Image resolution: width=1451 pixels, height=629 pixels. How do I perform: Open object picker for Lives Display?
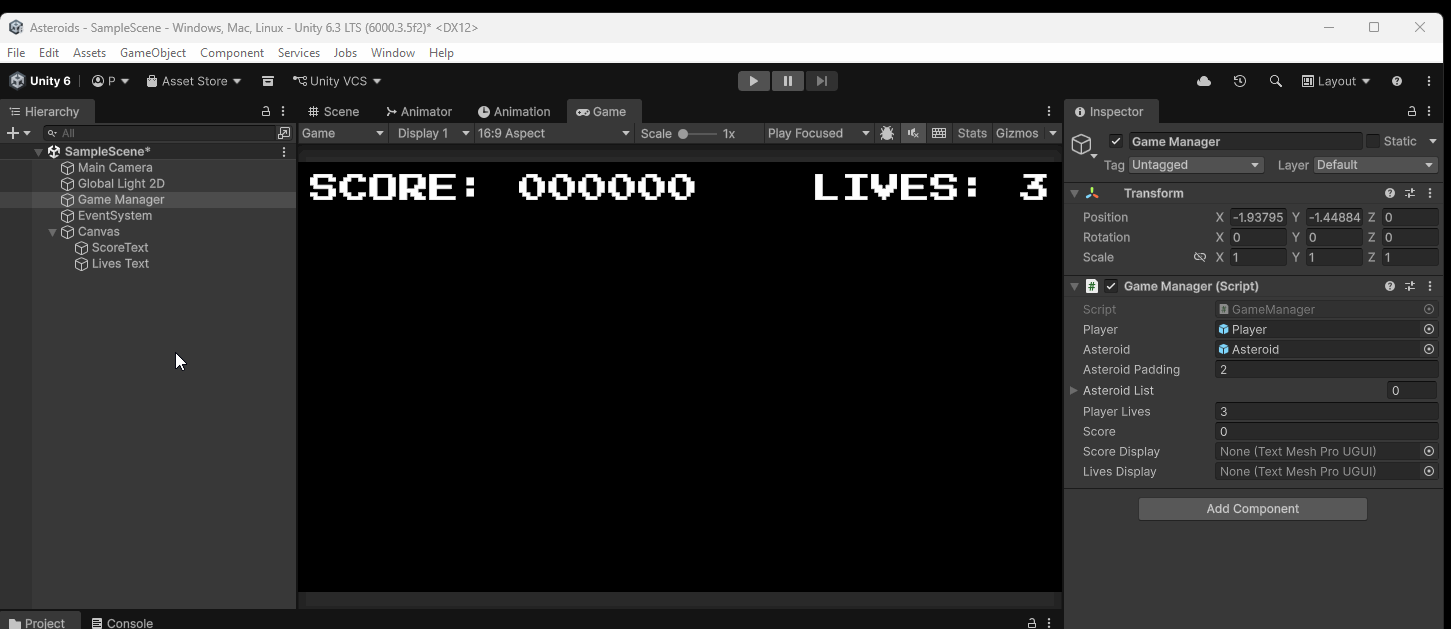(x=1429, y=471)
